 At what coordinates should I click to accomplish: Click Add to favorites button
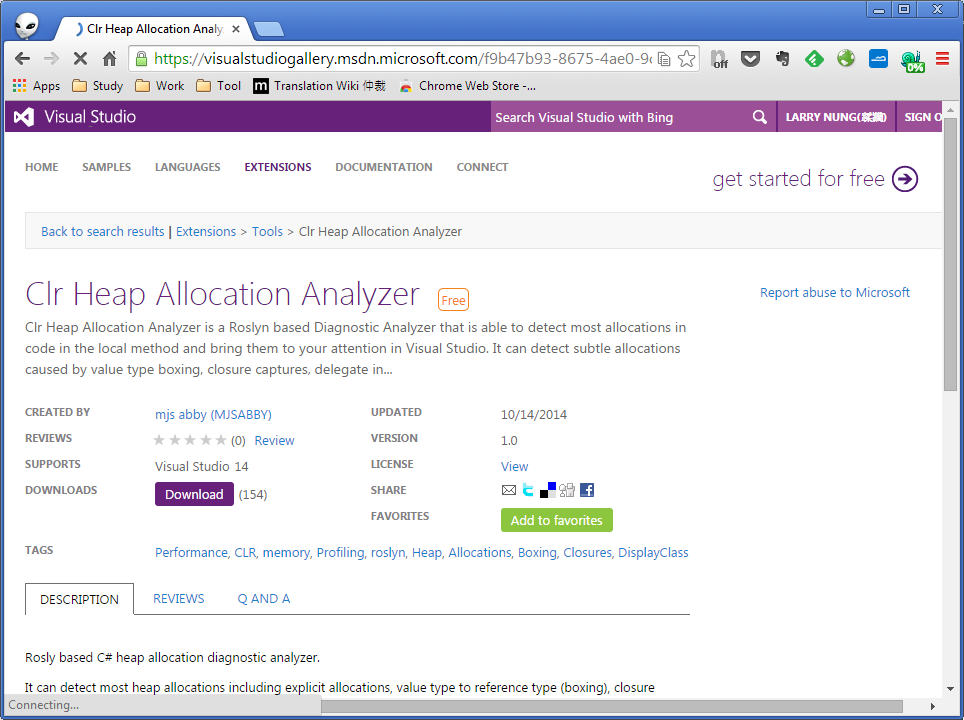click(556, 520)
